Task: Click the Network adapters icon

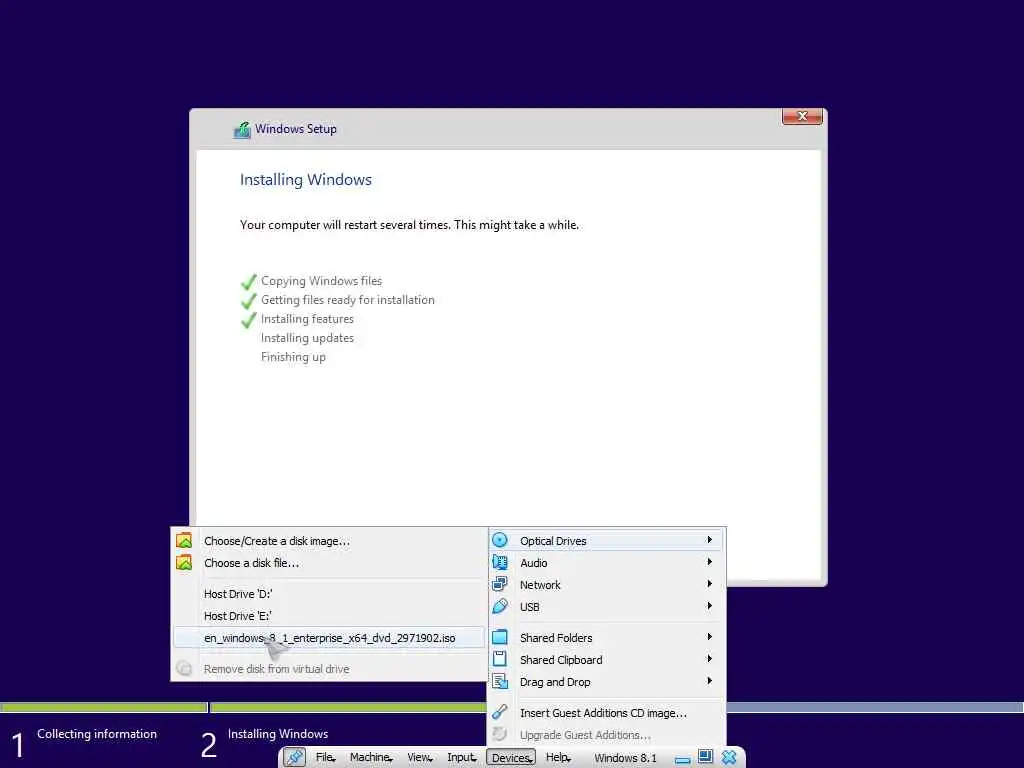Action: pyautogui.click(x=500, y=584)
